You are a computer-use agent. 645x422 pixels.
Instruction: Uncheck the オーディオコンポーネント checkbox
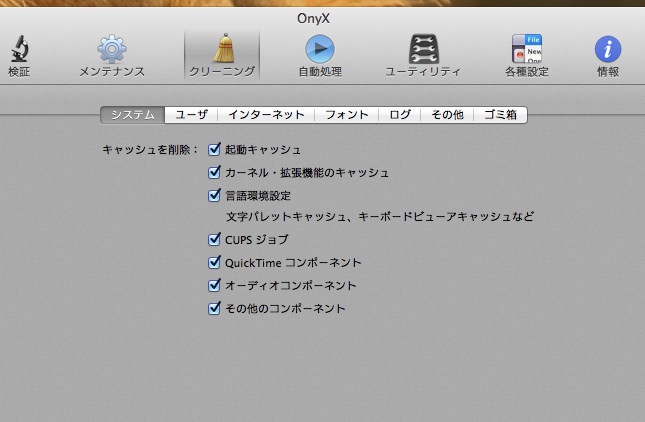click(214, 285)
